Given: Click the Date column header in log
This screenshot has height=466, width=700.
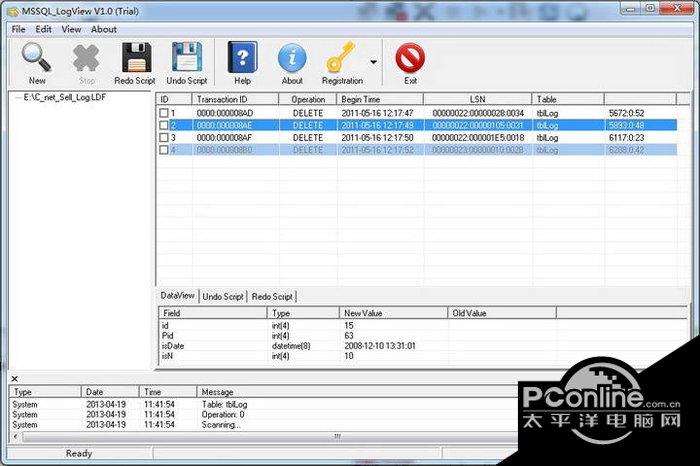Looking at the screenshot, I should [110, 392].
